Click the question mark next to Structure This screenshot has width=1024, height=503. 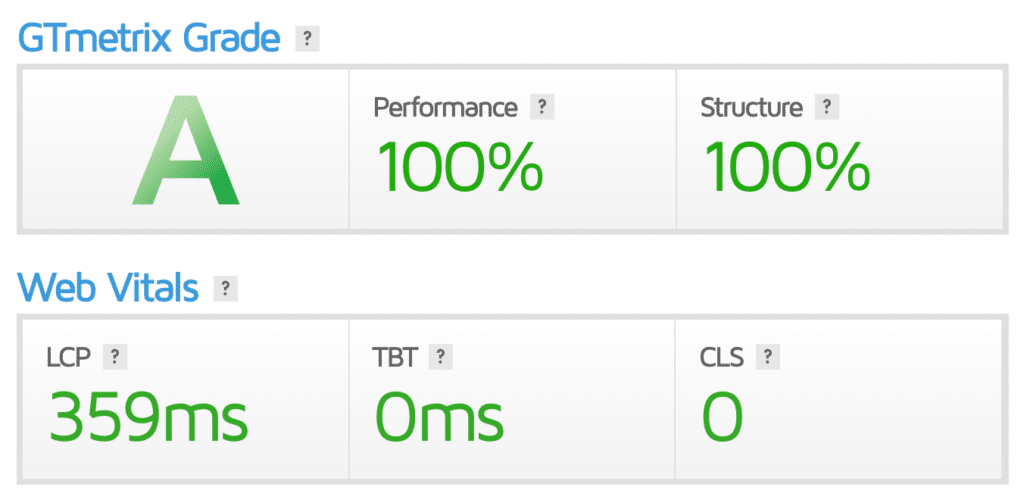827,107
